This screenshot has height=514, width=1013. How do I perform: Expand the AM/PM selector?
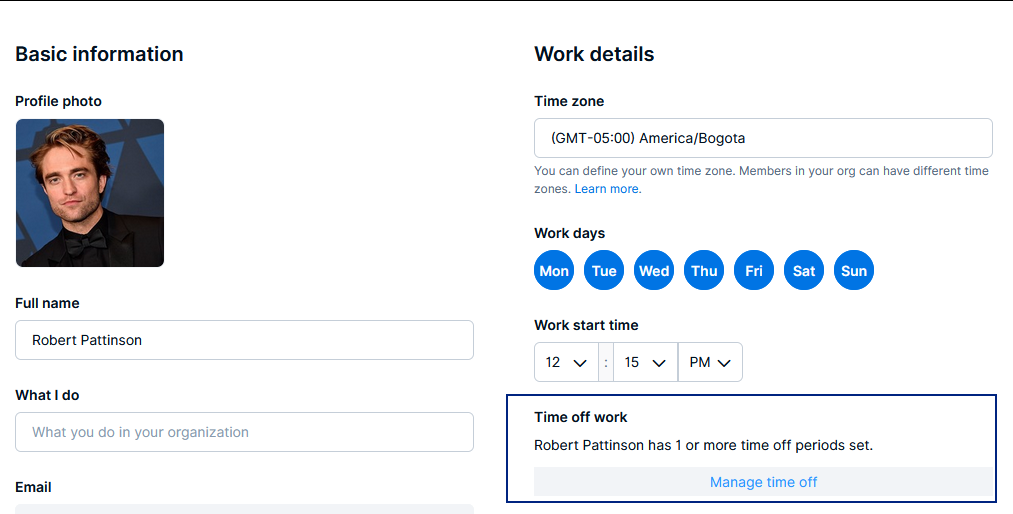[x=710, y=362]
